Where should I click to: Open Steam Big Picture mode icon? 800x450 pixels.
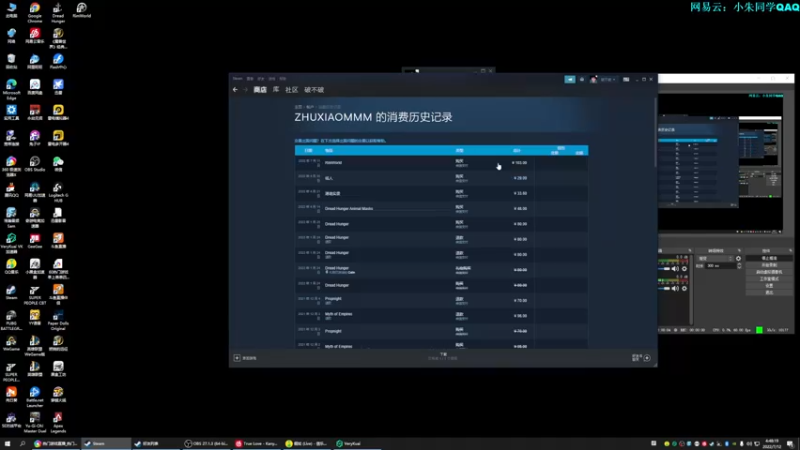(x=626, y=80)
